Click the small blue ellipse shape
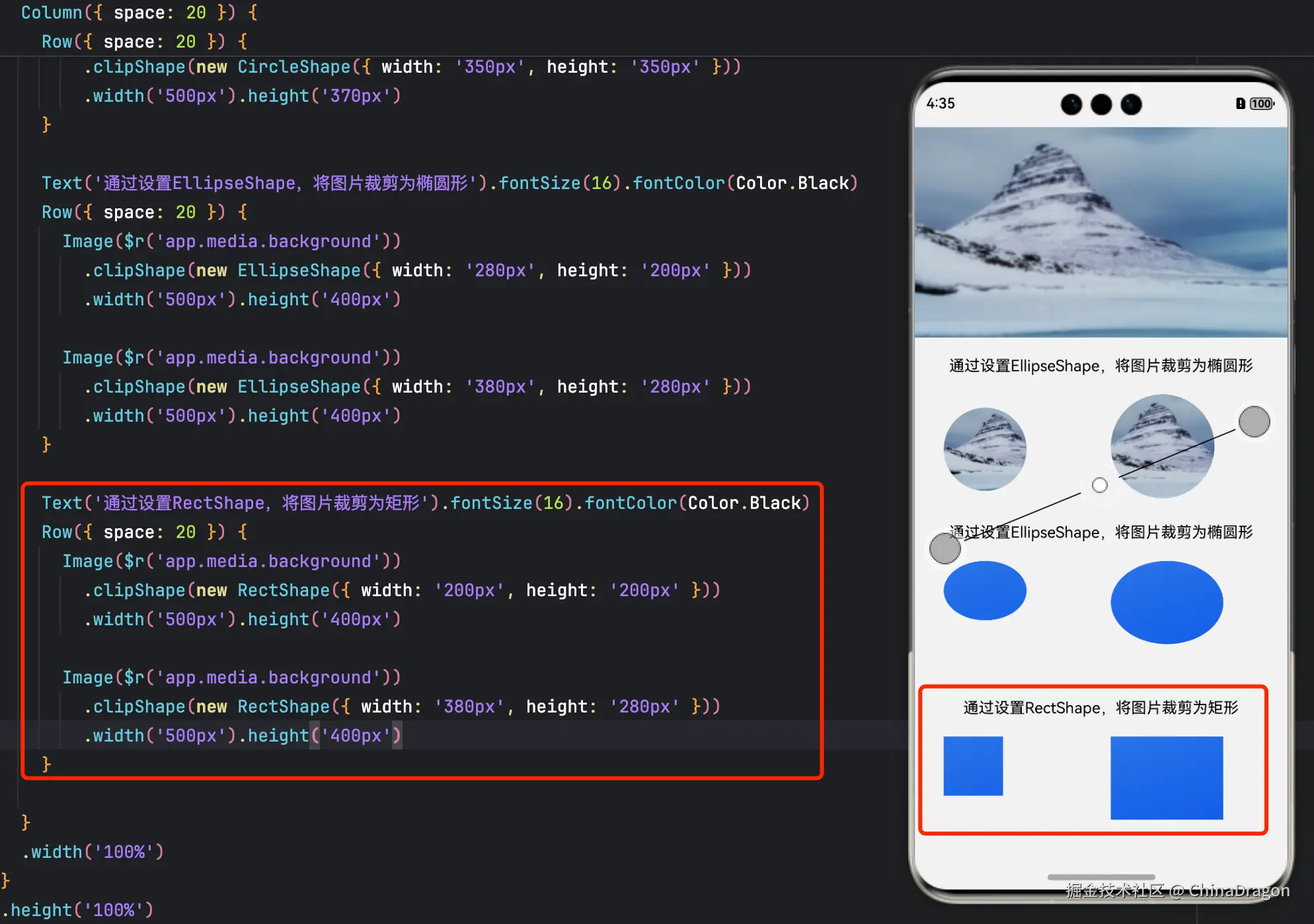The image size is (1314, 924). click(x=985, y=590)
